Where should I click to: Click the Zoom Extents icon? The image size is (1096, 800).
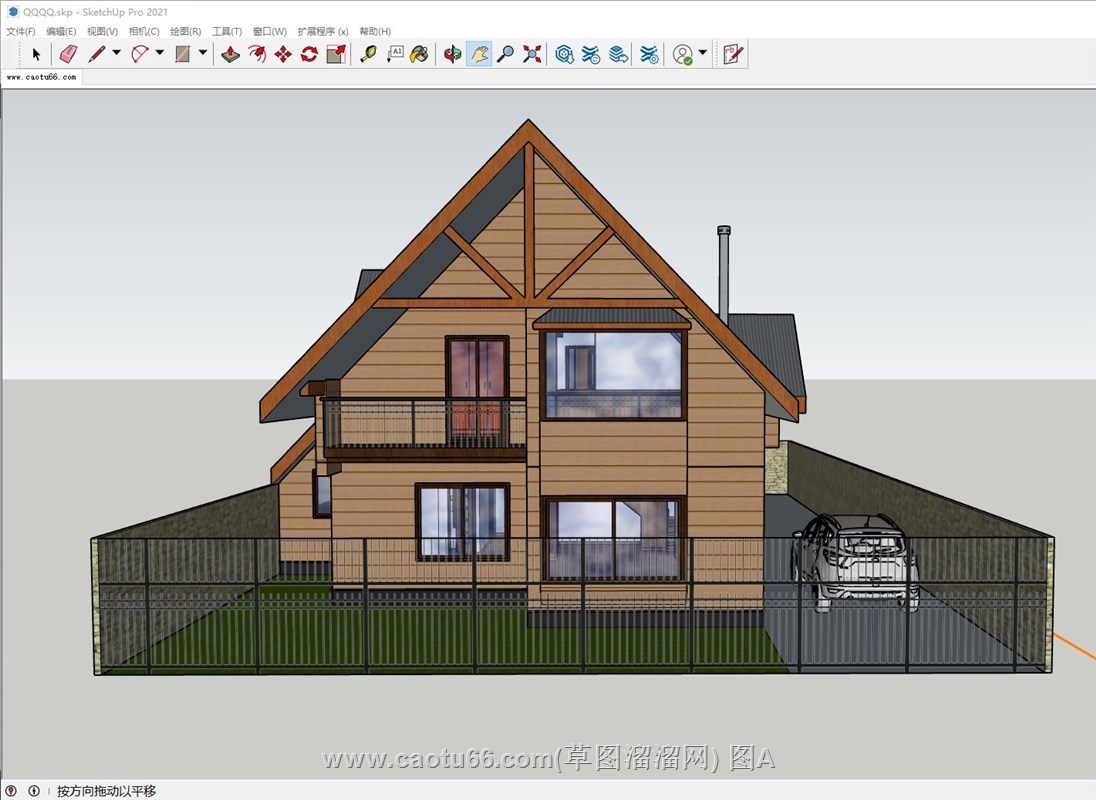click(x=532, y=54)
